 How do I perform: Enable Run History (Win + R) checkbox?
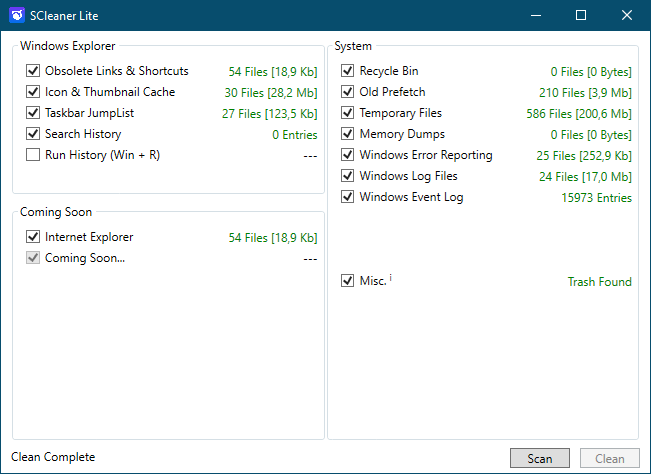[33, 155]
